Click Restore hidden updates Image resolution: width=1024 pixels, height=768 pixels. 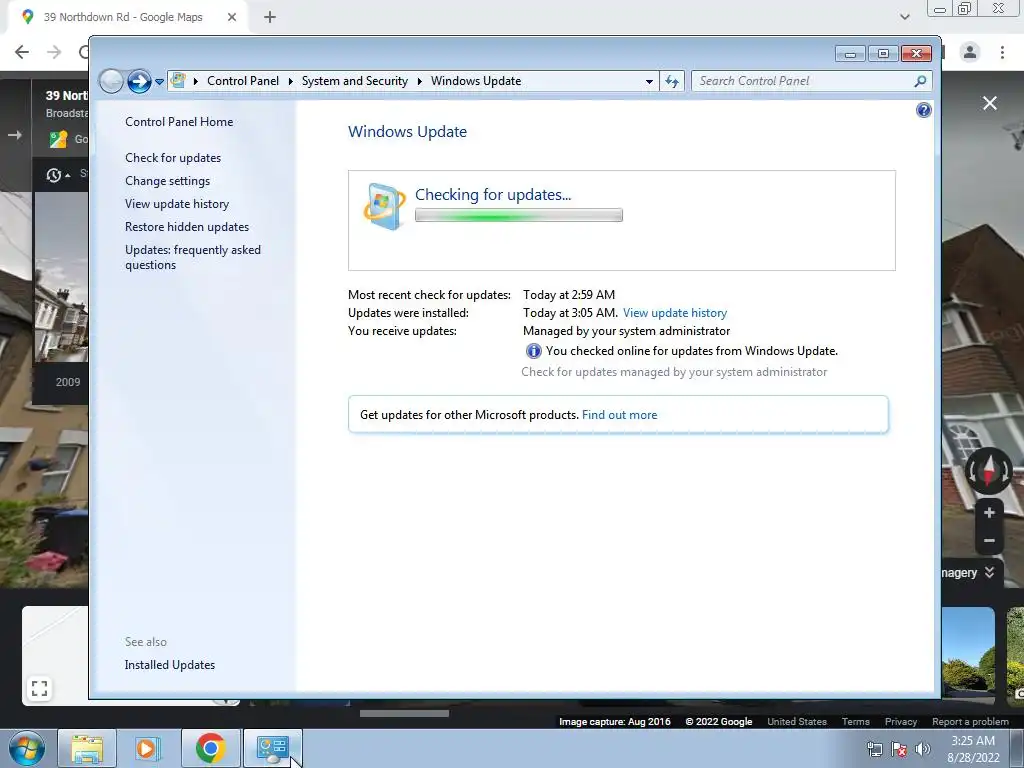click(187, 227)
